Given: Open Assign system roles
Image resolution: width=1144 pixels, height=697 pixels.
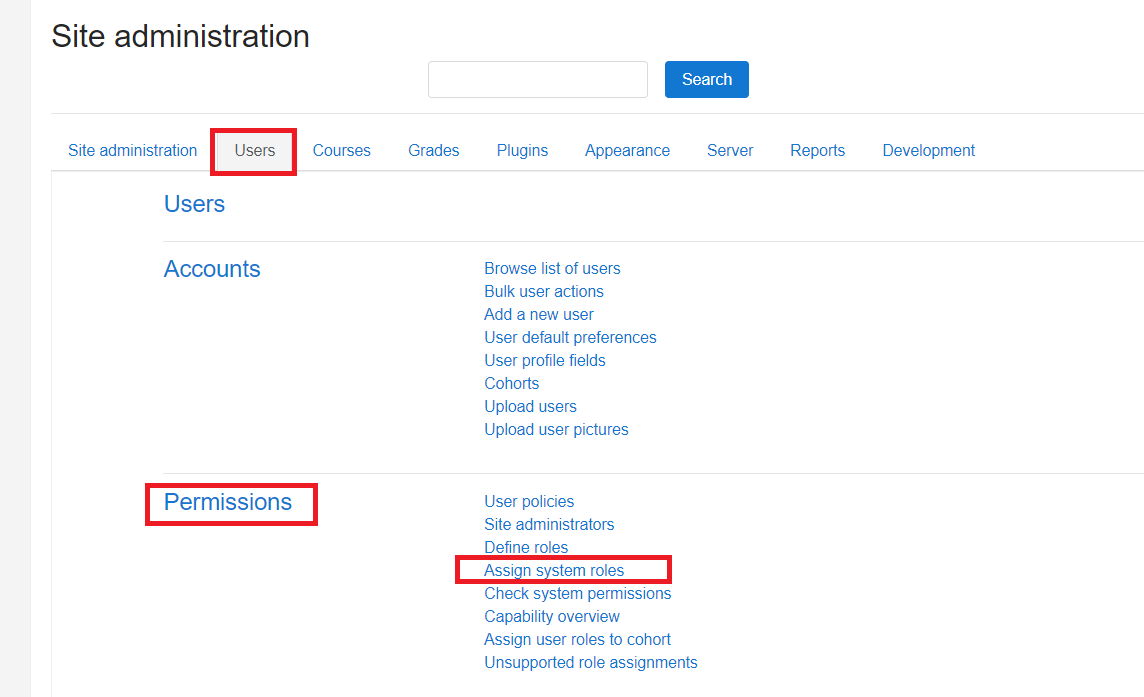Looking at the screenshot, I should 554,569.
